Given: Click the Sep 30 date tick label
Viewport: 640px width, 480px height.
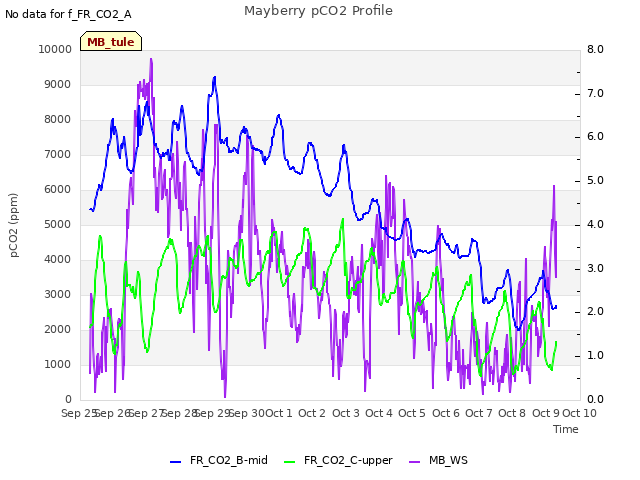Looking at the screenshot, I should [247, 413].
